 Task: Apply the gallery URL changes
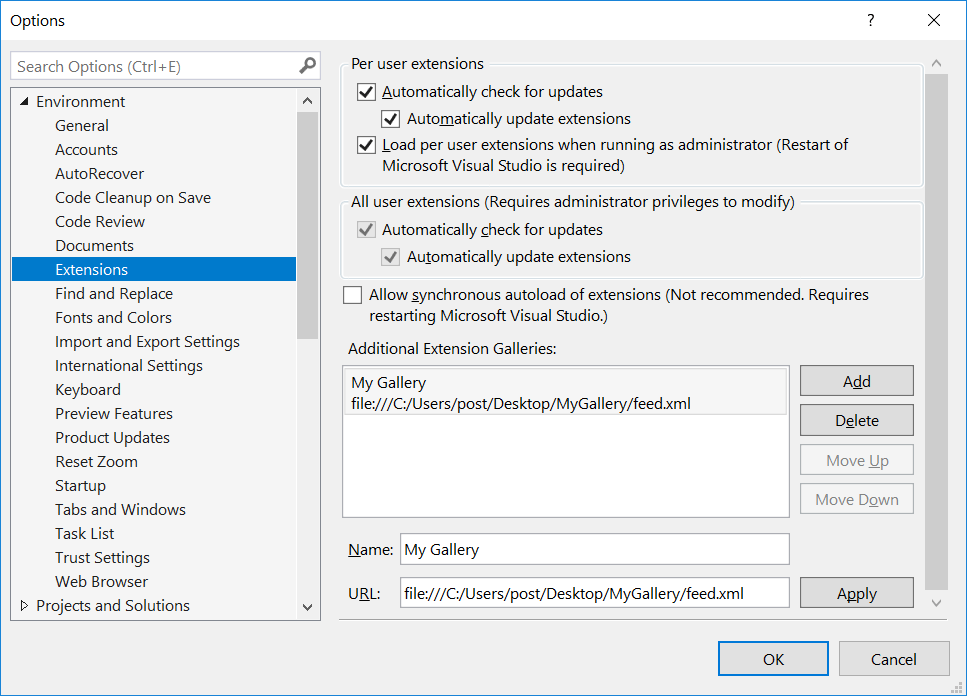pos(856,592)
